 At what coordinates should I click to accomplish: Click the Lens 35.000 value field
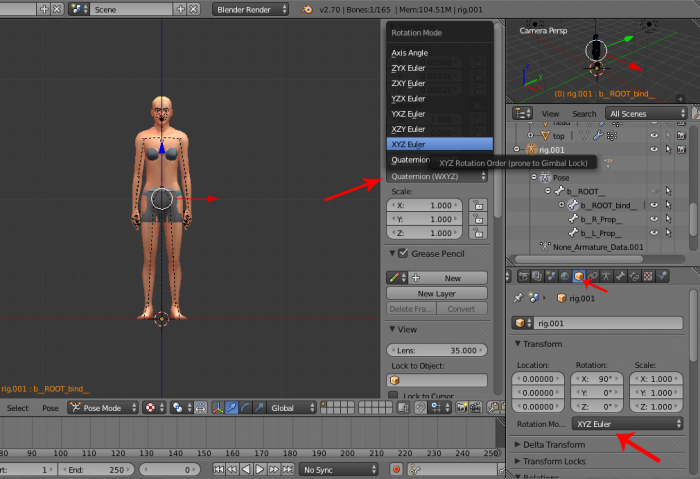point(437,350)
